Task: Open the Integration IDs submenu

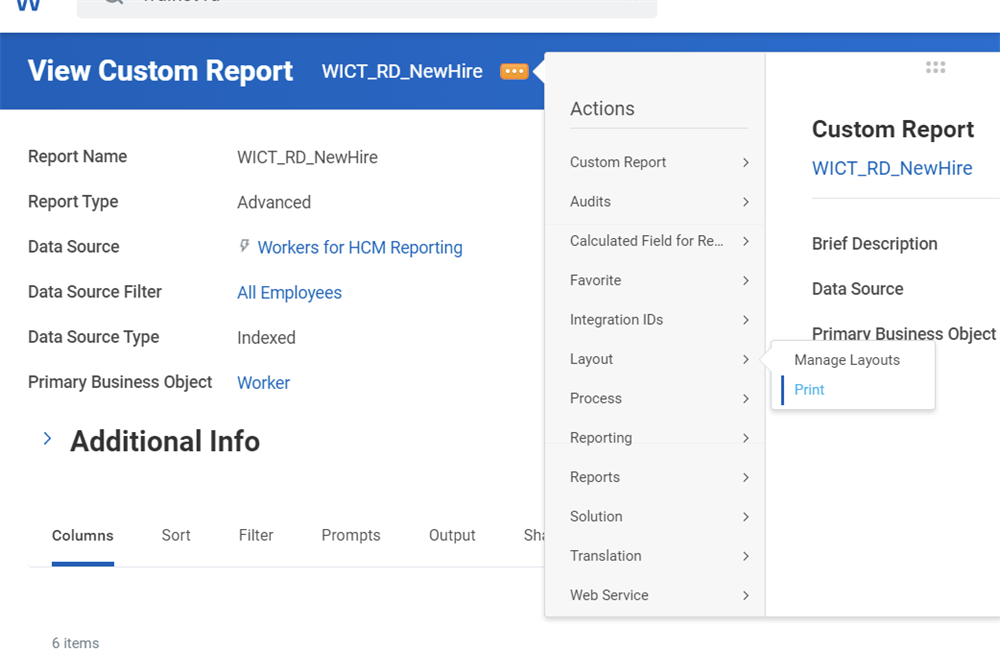Action: 659,320
